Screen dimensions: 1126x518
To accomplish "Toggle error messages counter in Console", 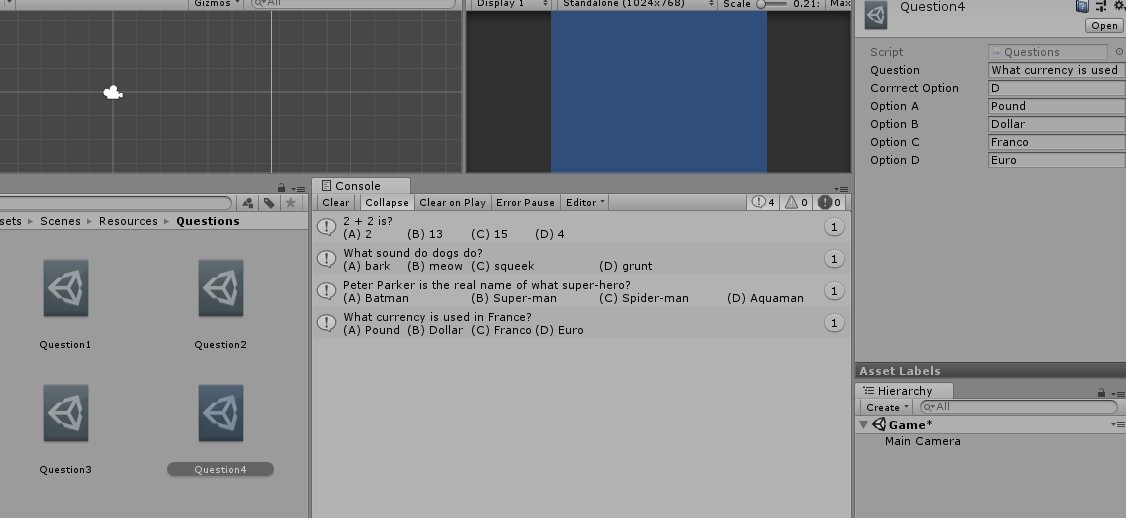I will [829, 203].
